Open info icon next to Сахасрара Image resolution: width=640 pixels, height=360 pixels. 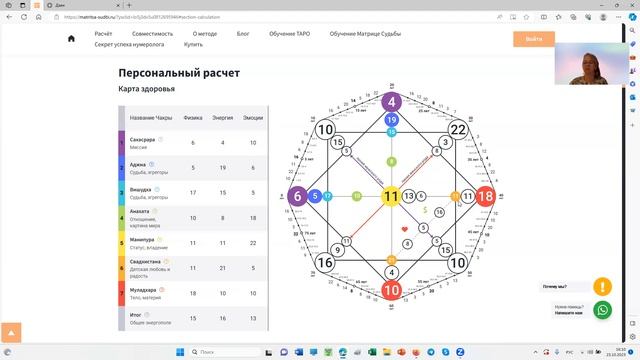coord(160,140)
